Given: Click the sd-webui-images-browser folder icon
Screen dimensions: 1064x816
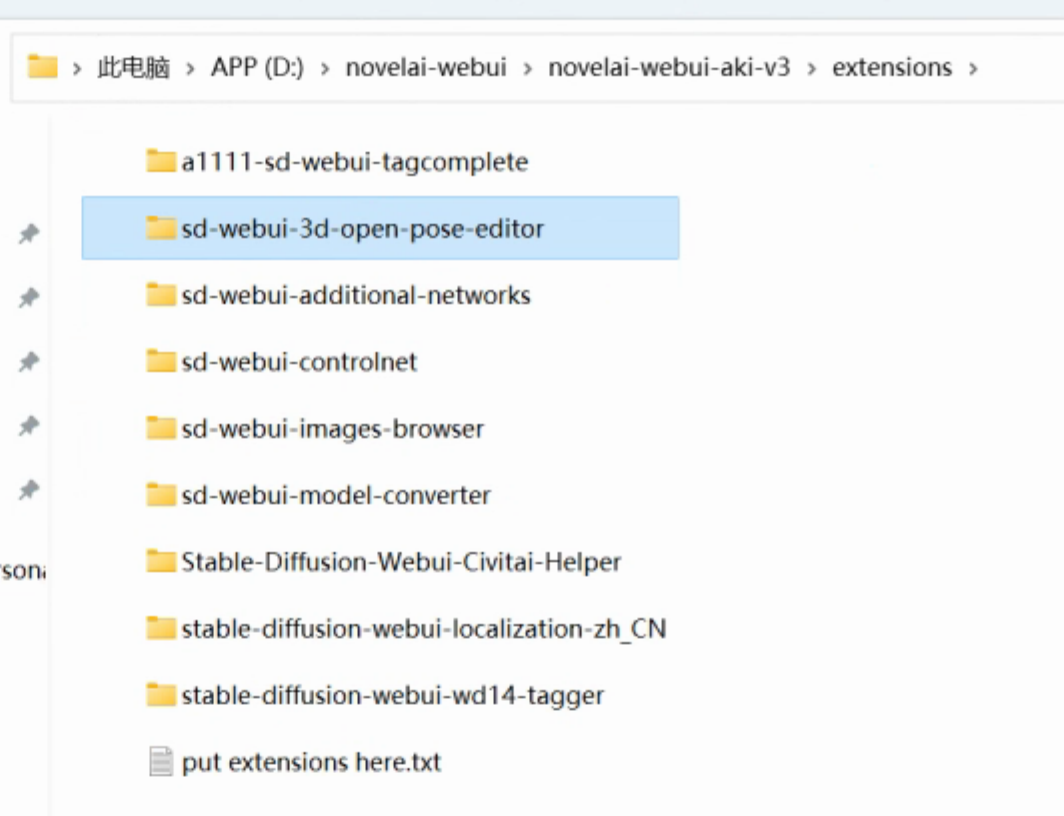Looking at the screenshot, I should [161, 429].
